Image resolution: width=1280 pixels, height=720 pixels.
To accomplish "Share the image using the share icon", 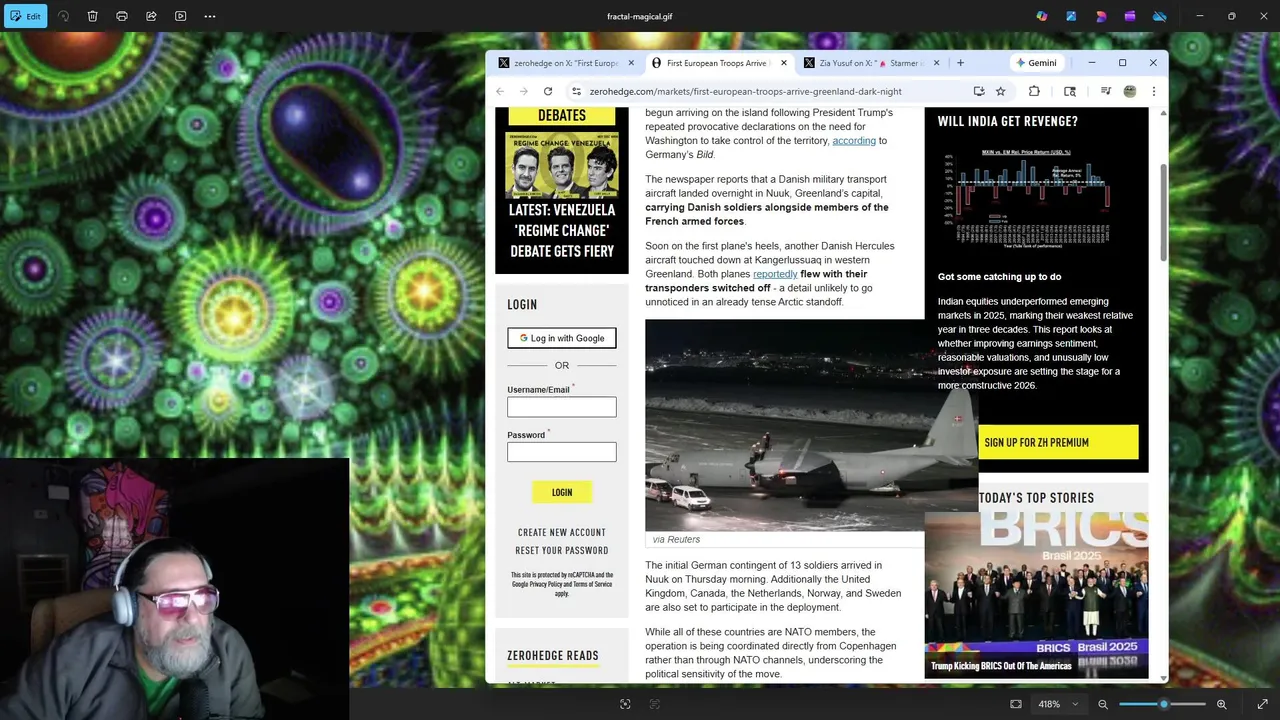I will pyautogui.click(x=151, y=16).
